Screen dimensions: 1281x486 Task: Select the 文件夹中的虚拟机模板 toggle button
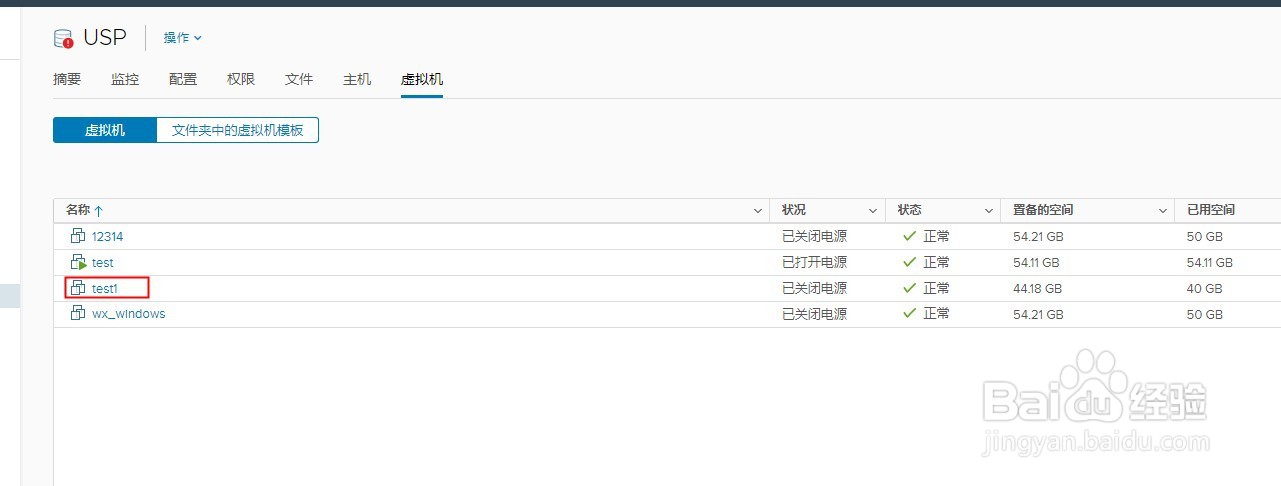tap(238, 130)
